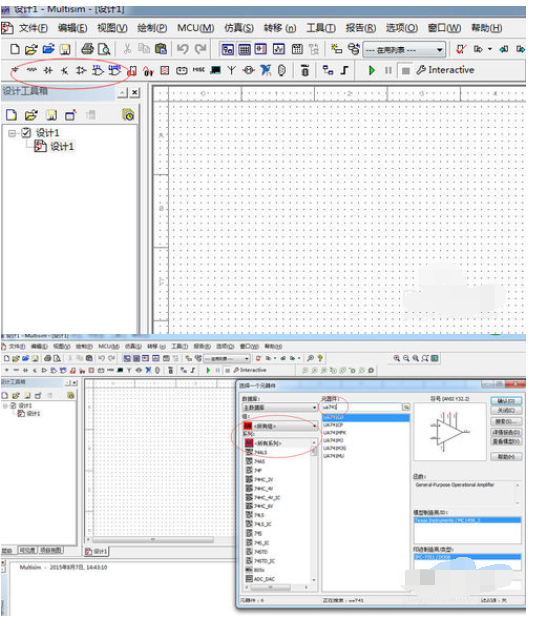Click 设计1 sheet tab in lower window
The width and height of the screenshot is (545, 631).
97,551
